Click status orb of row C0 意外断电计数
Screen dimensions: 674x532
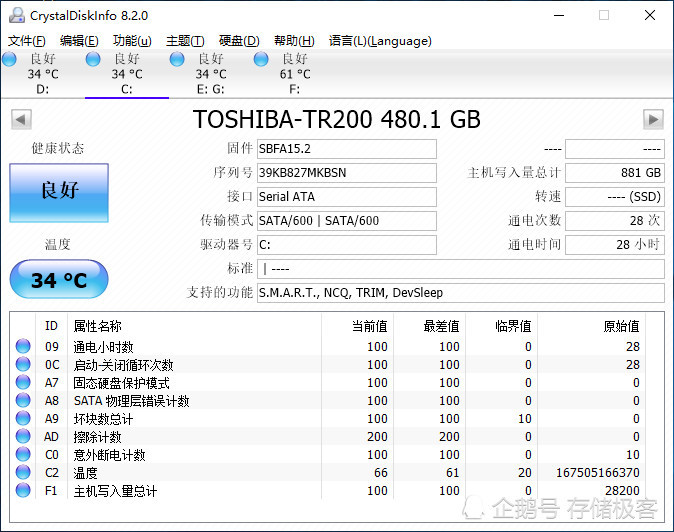(23, 454)
